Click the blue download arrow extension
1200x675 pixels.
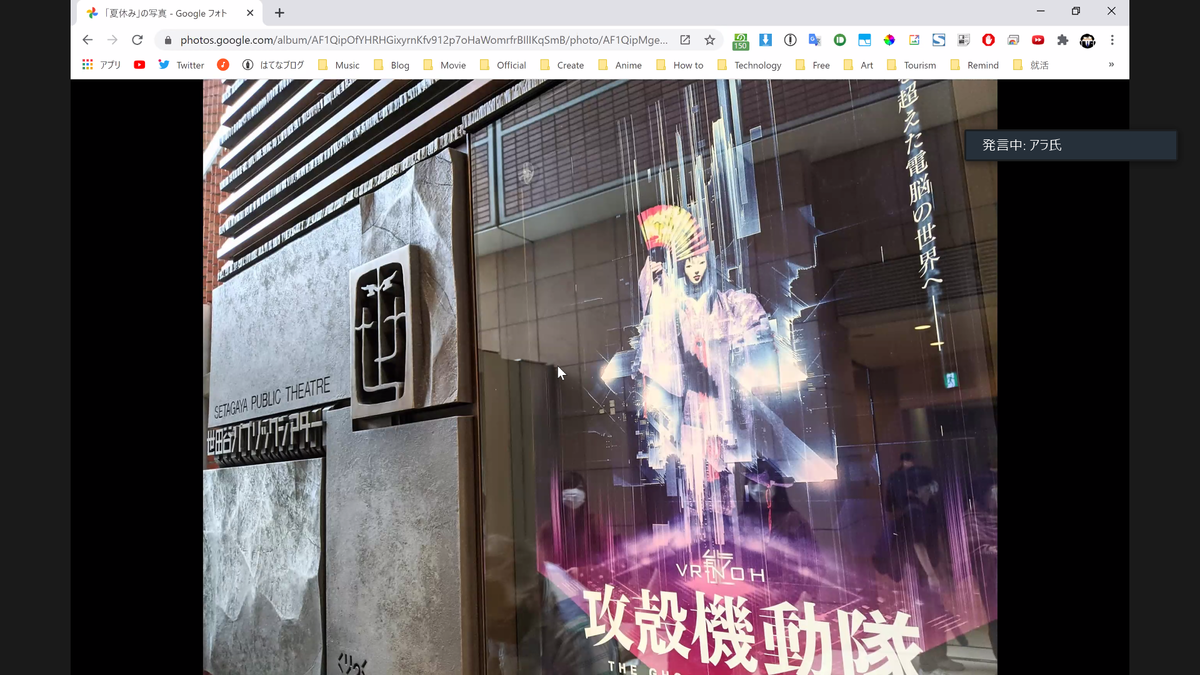coord(765,40)
